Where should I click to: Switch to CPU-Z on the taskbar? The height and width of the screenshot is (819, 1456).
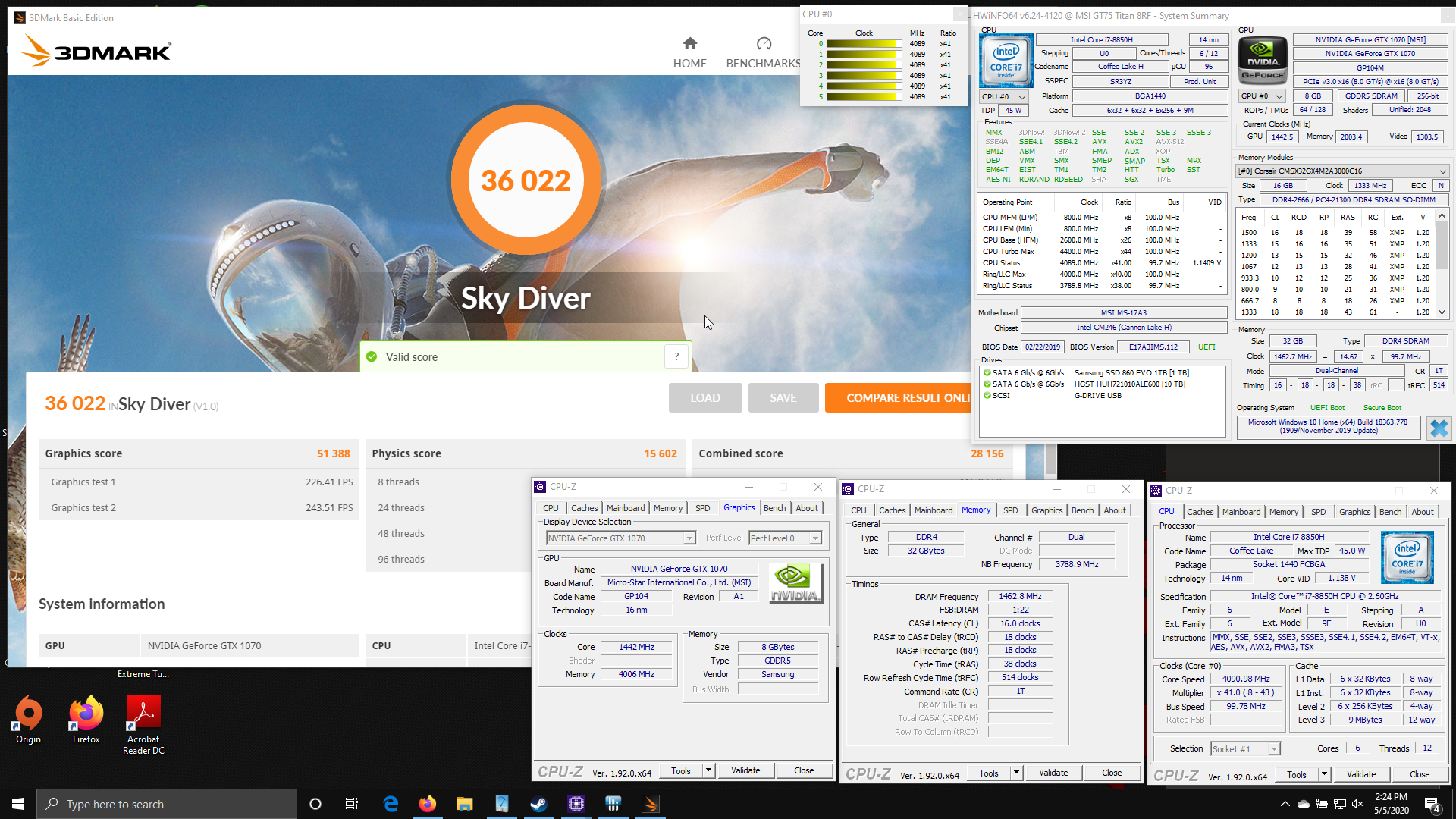(576, 804)
